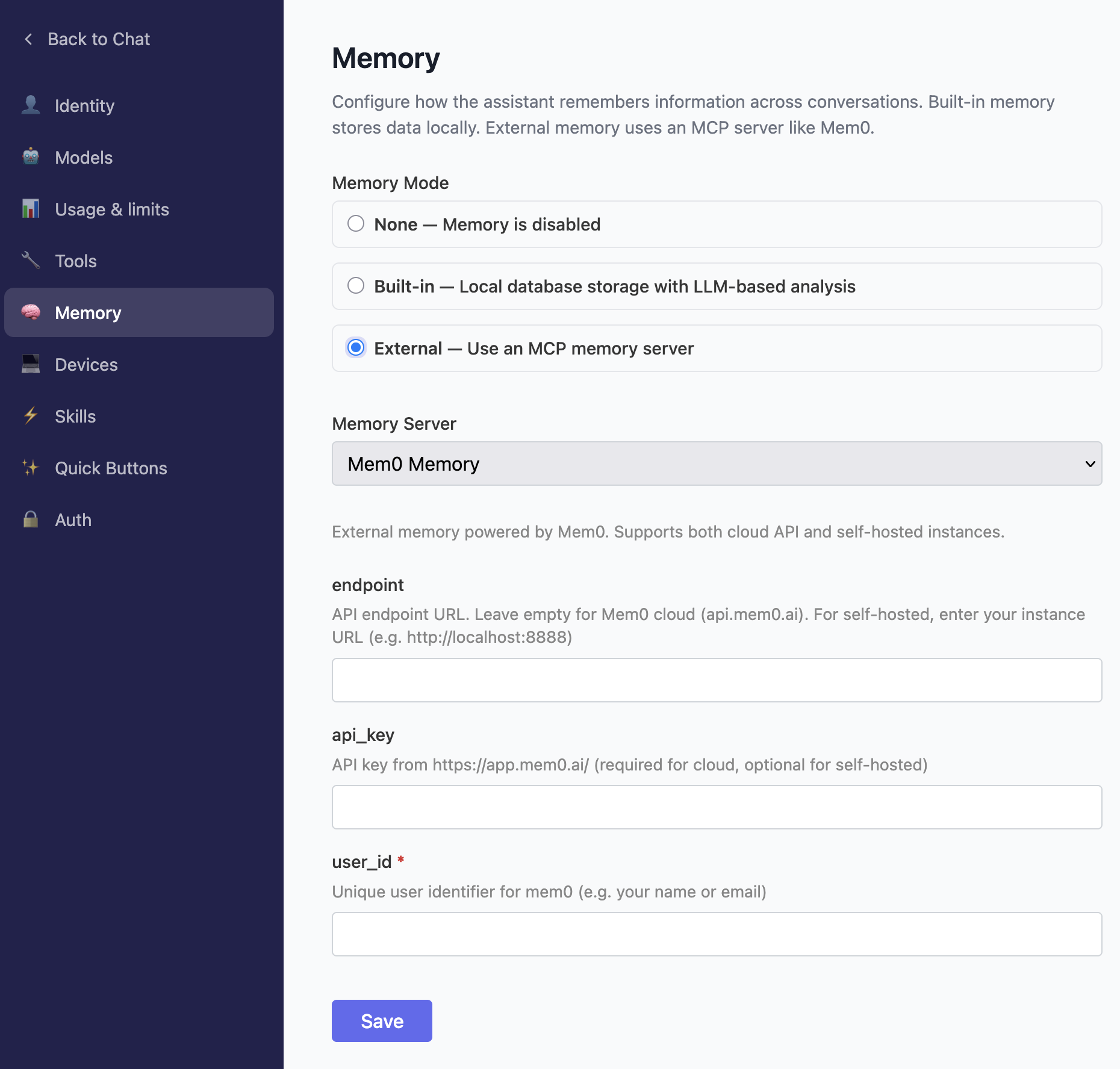The height and width of the screenshot is (1069, 1120).
Task: Click the Models robot icon
Action: pyautogui.click(x=31, y=157)
